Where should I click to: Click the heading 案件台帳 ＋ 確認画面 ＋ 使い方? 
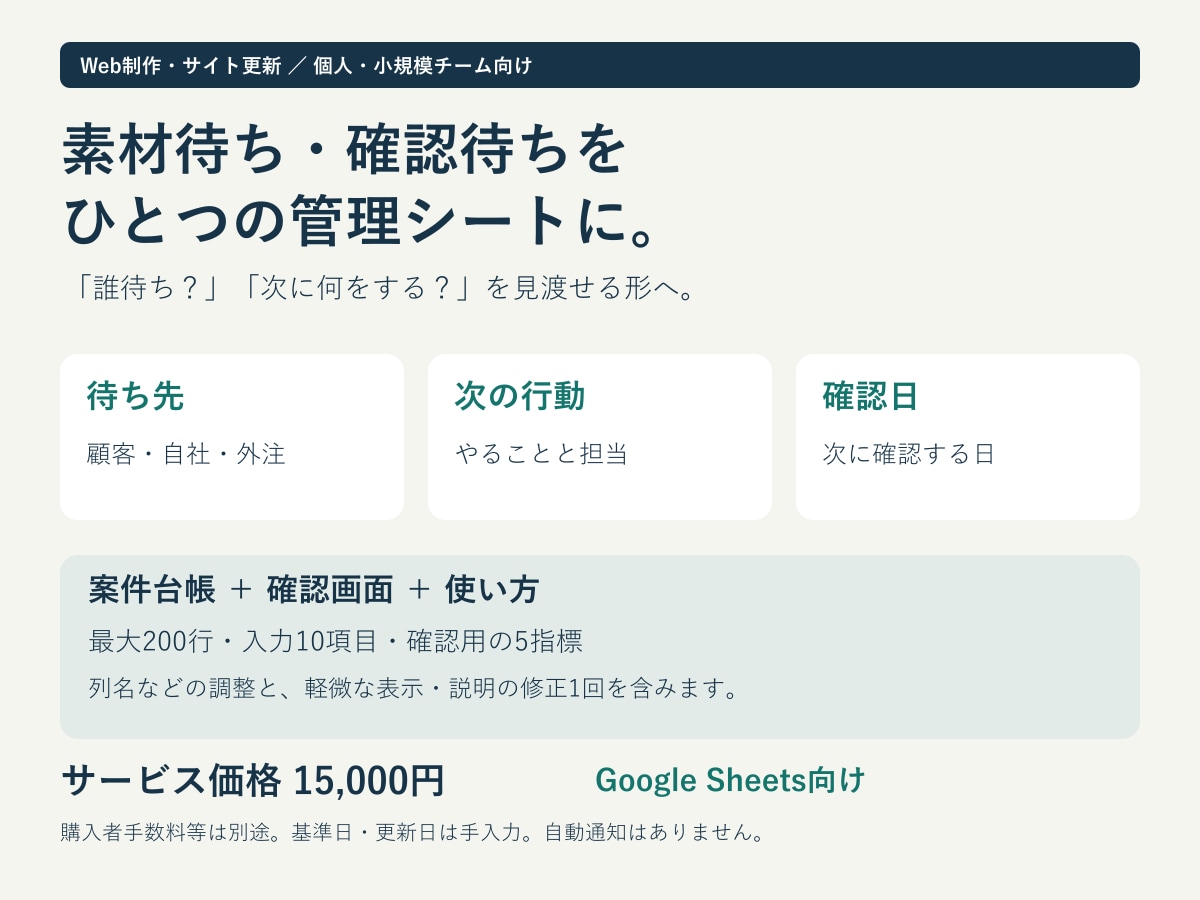(314, 590)
